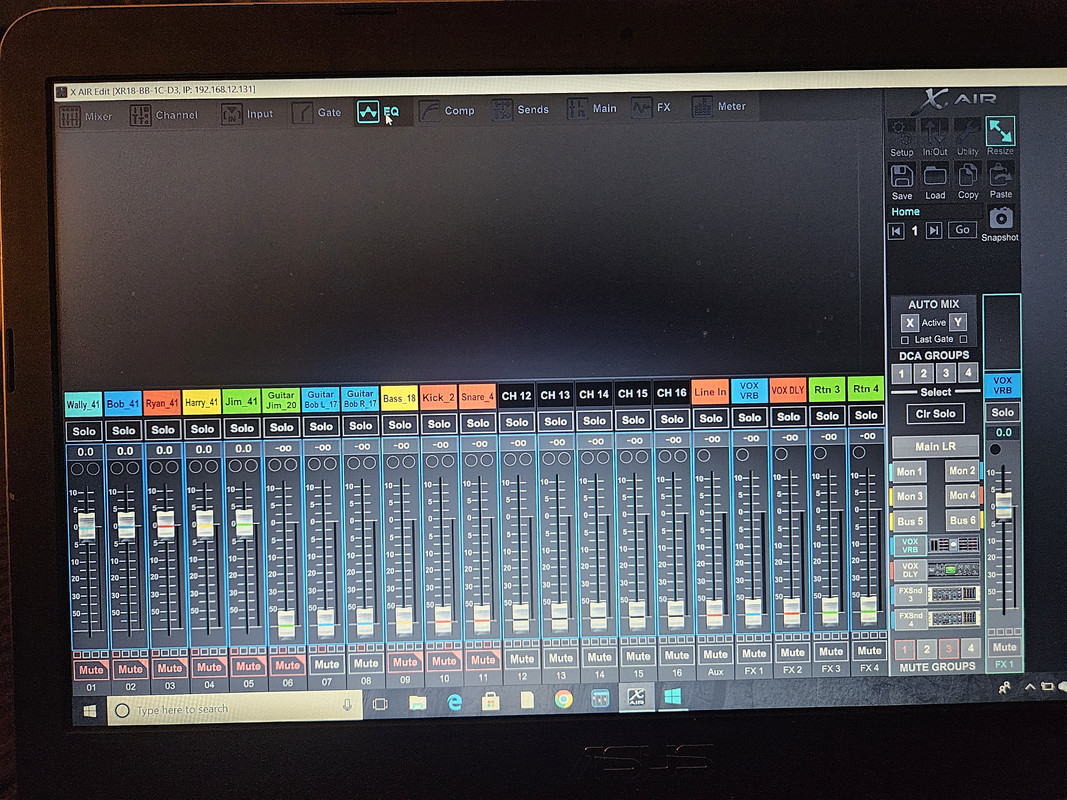Click the Resize window icon
The image size is (1067, 800).
[x=1000, y=131]
